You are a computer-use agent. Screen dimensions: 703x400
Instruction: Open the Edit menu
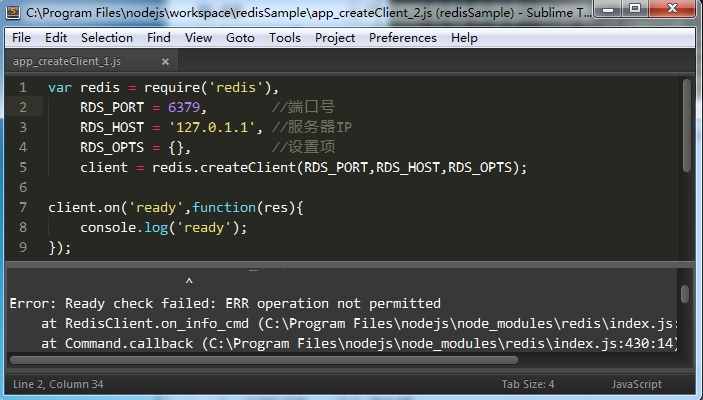tap(56, 38)
